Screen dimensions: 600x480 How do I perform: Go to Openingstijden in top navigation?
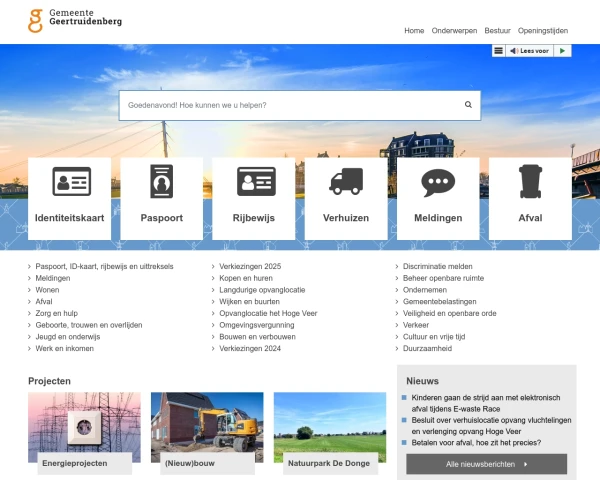pyautogui.click(x=543, y=31)
